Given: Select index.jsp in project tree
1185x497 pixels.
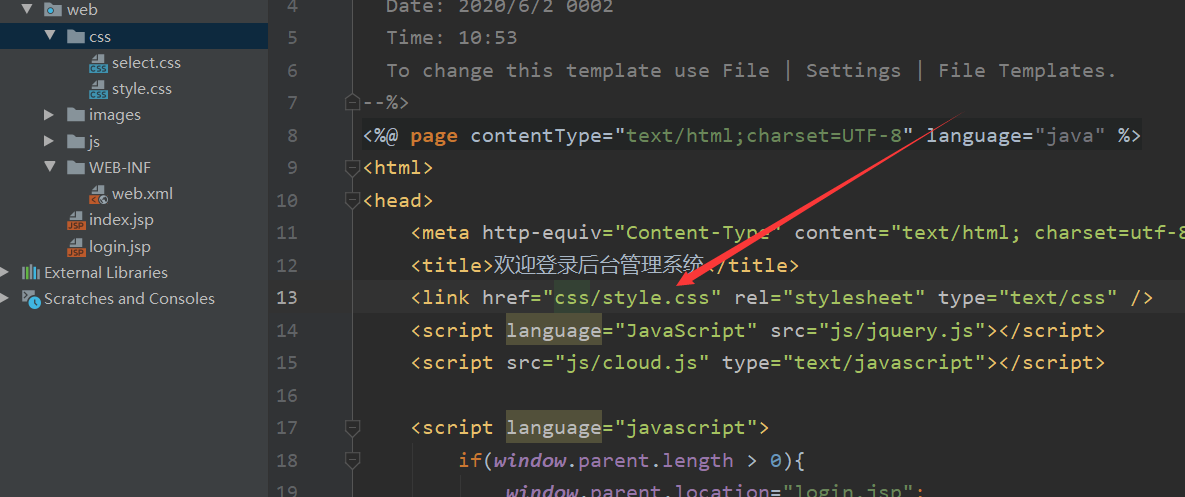Looking at the screenshot, I should 122,221.
